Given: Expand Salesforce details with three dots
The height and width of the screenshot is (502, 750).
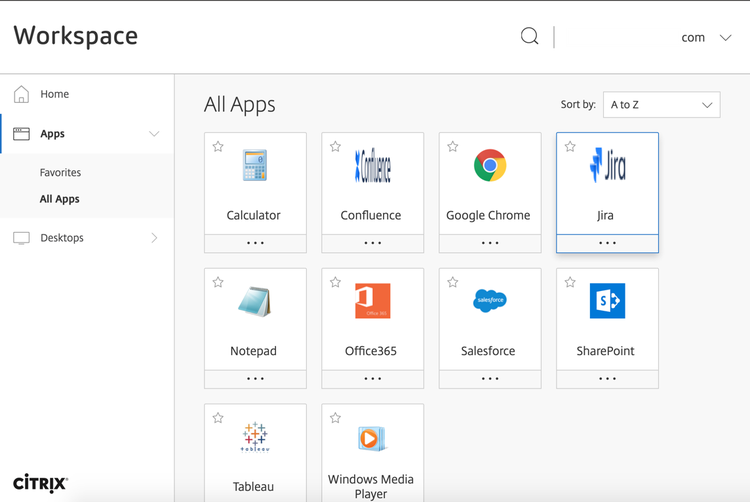Looking at the screenshot, I should click(490, 379).
